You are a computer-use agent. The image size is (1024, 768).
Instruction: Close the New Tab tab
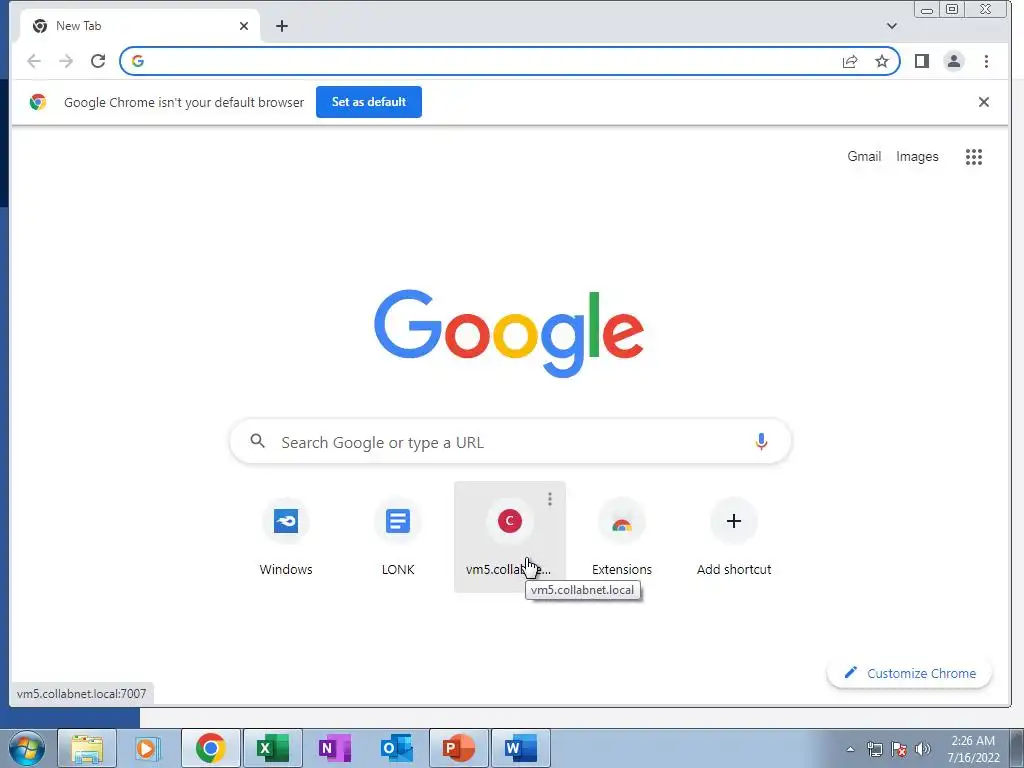click(x=244, y=26)
